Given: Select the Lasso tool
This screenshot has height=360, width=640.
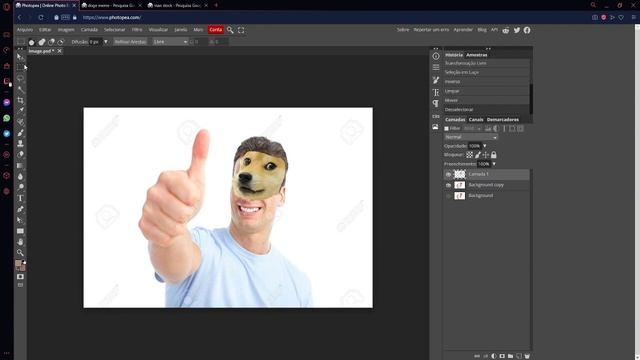Looking at the screenshot, I should point(20,78).
